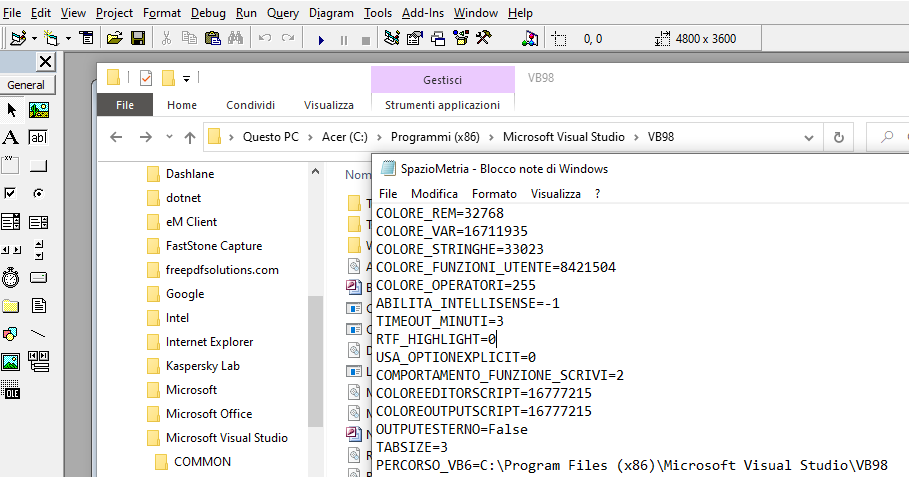The width and height of the screenshot is (909, 477).
Task: Expand the chevron after Programmi (x86) in path
Action: [491, 137]
